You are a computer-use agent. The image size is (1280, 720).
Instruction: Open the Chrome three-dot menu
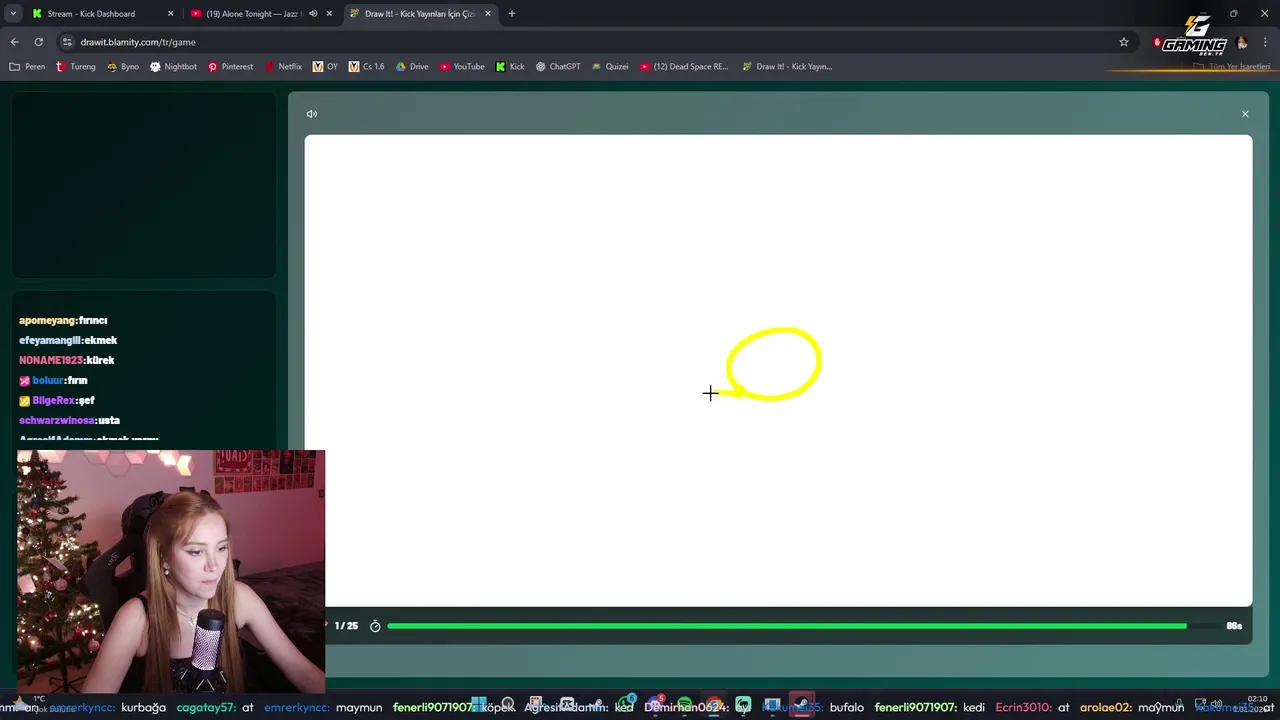(1265, 42)
